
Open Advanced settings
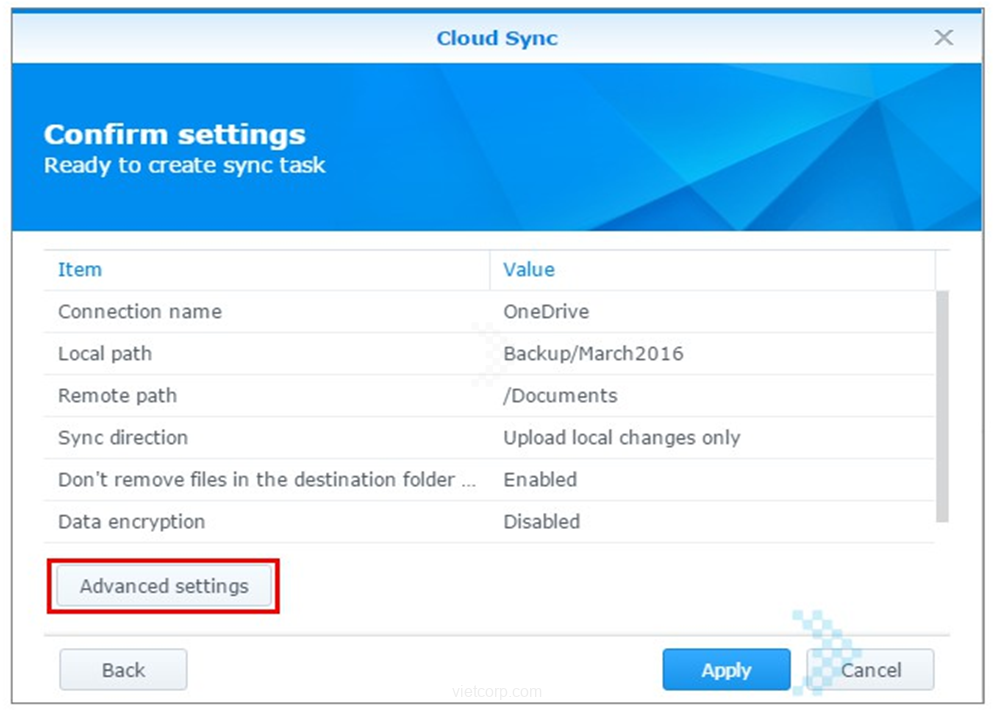click(x=164, y=587)
